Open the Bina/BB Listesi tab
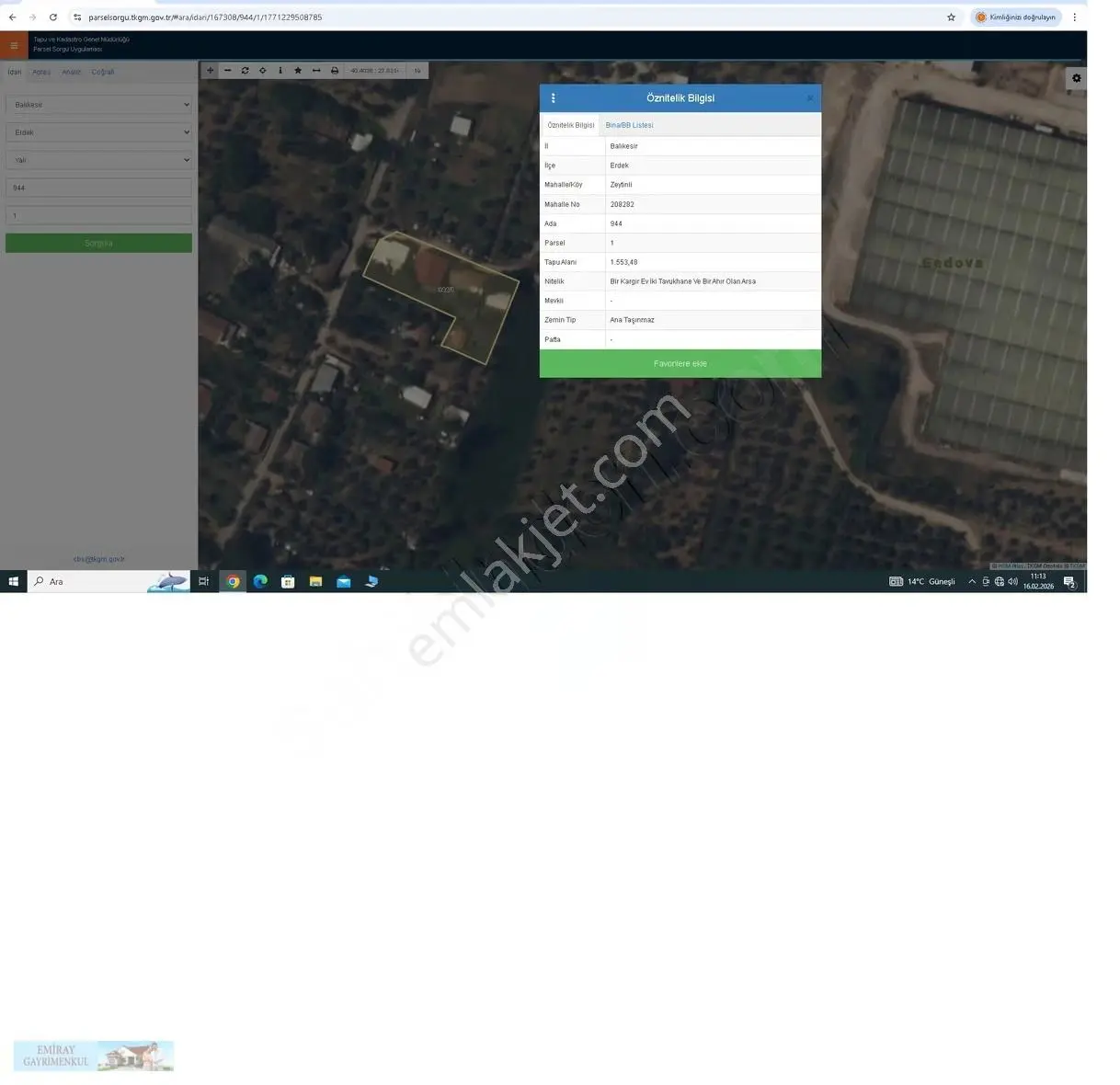 (x=630, y=125)
